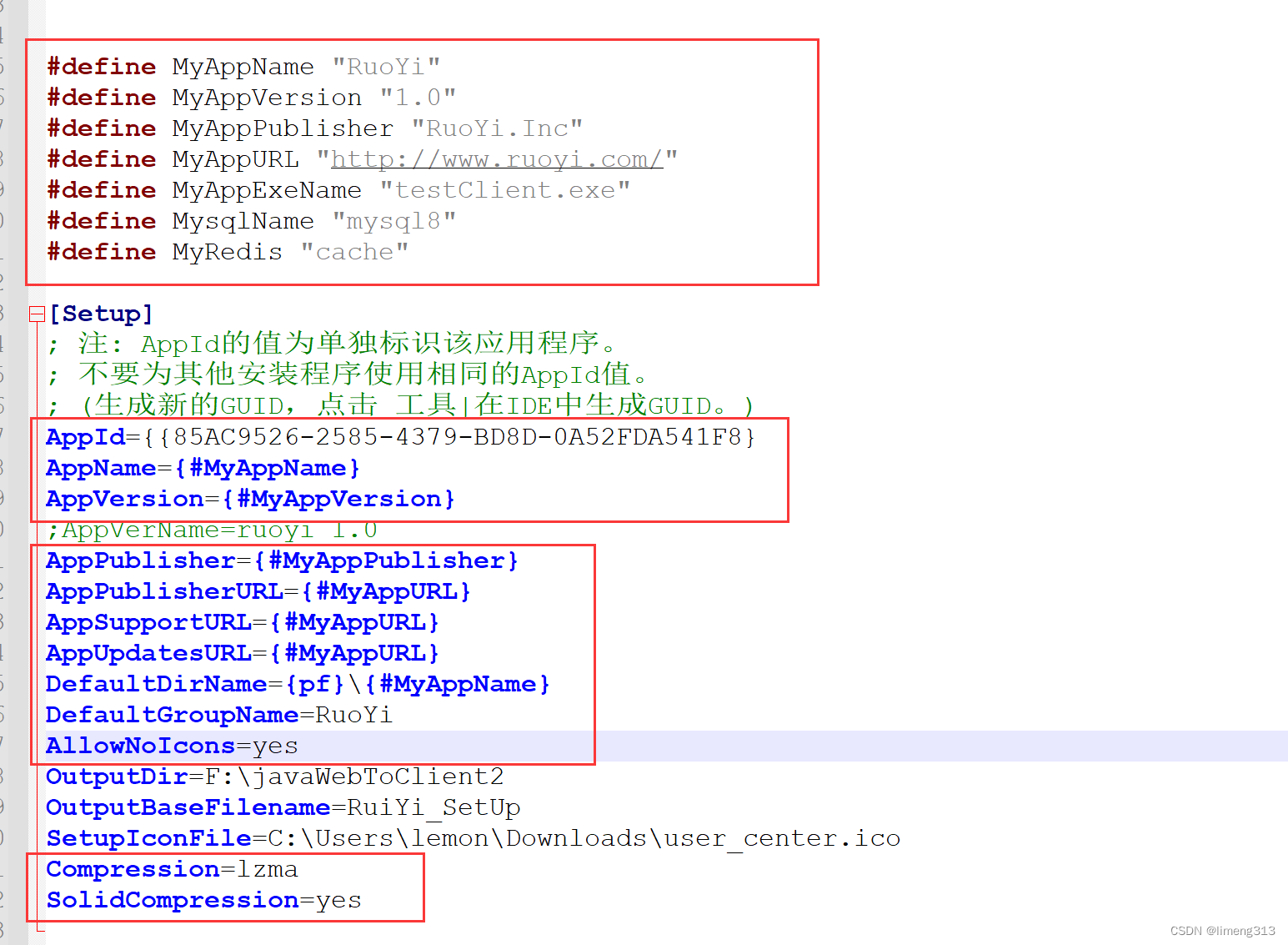Click the MyRedis "cache" define line

[228, 252]
